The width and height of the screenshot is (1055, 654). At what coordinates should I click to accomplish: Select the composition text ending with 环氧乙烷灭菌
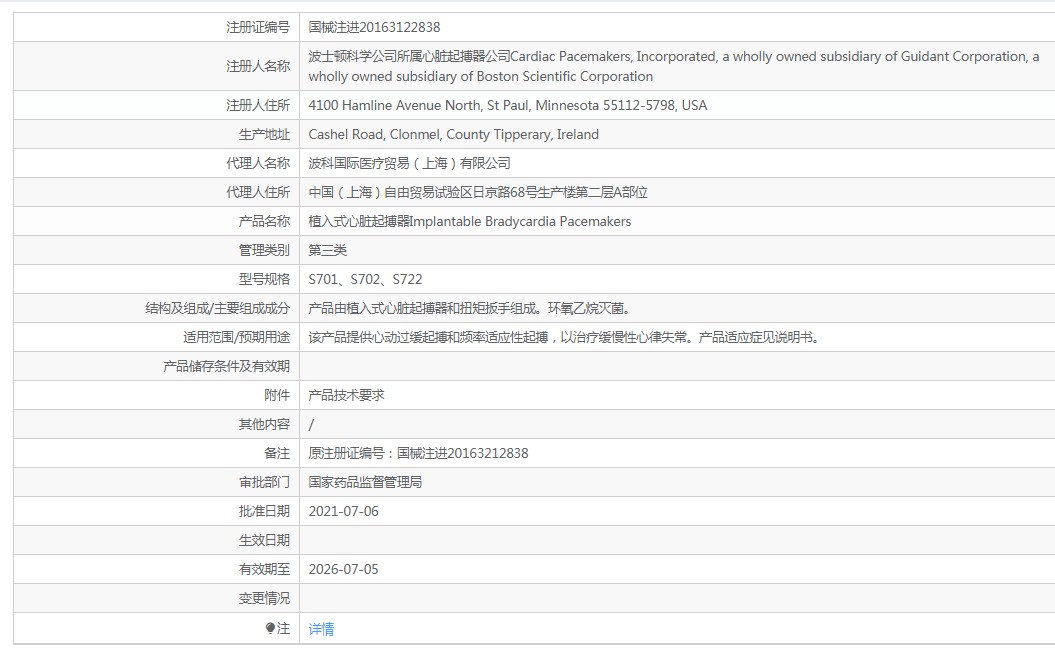click(470, 307)
